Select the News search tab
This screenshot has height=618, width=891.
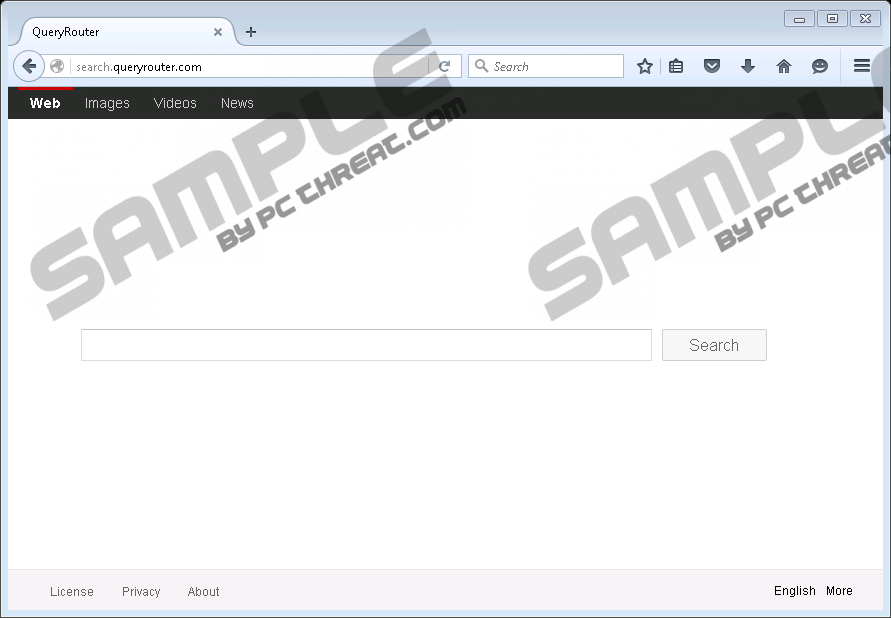point(237,103)
